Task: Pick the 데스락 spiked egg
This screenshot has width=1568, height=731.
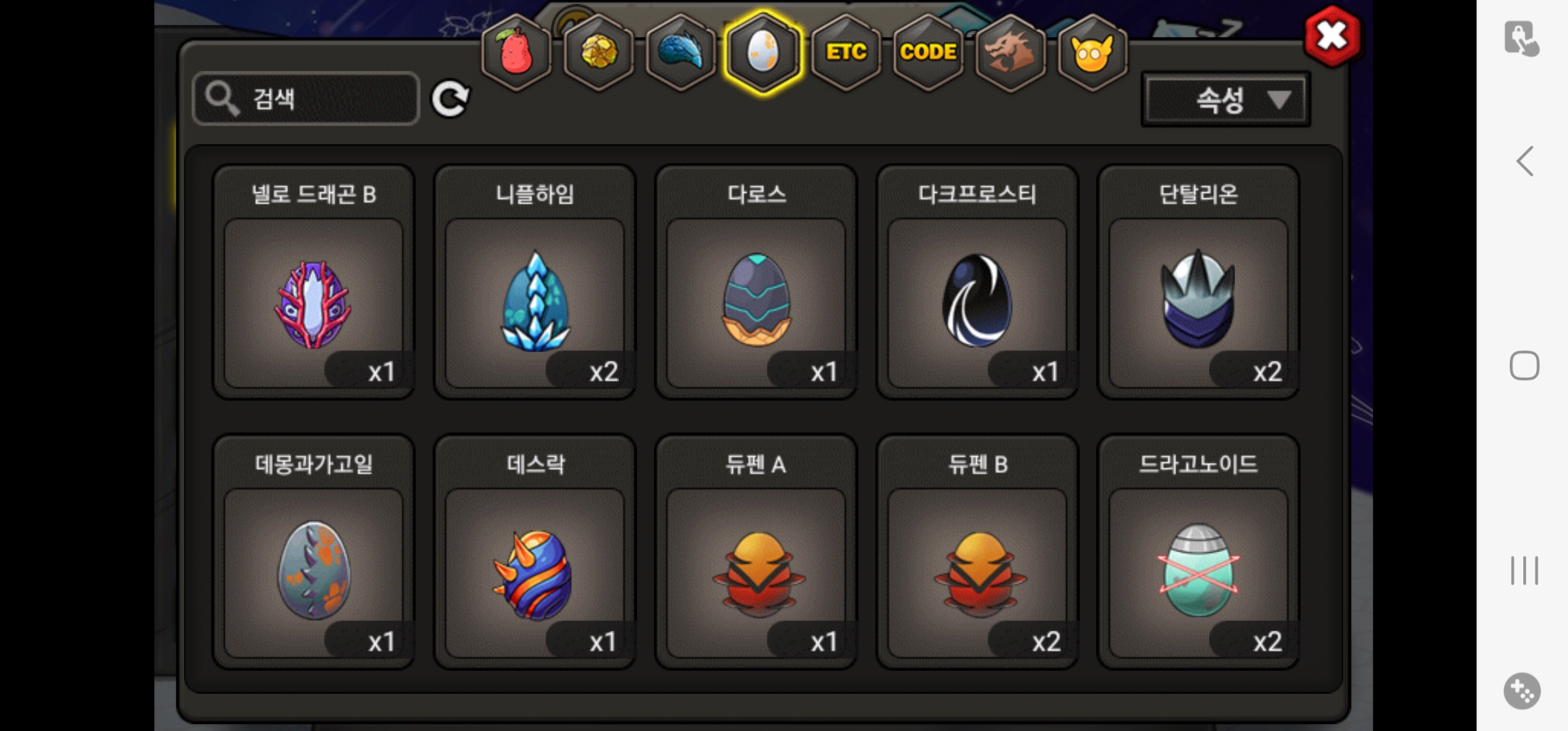Action: 535,552
